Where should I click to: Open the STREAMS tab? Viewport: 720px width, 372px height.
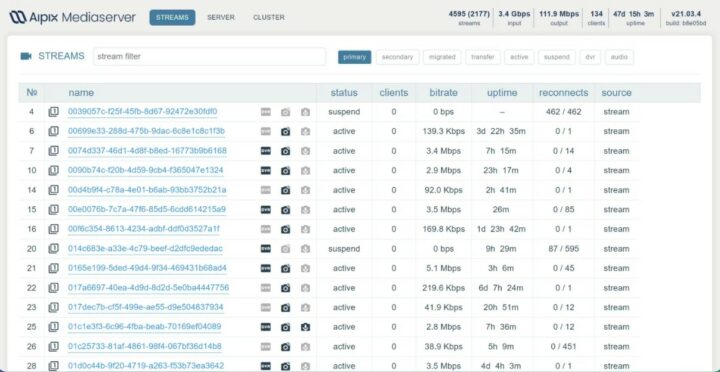pyautogui.click(x=172, y=17)
